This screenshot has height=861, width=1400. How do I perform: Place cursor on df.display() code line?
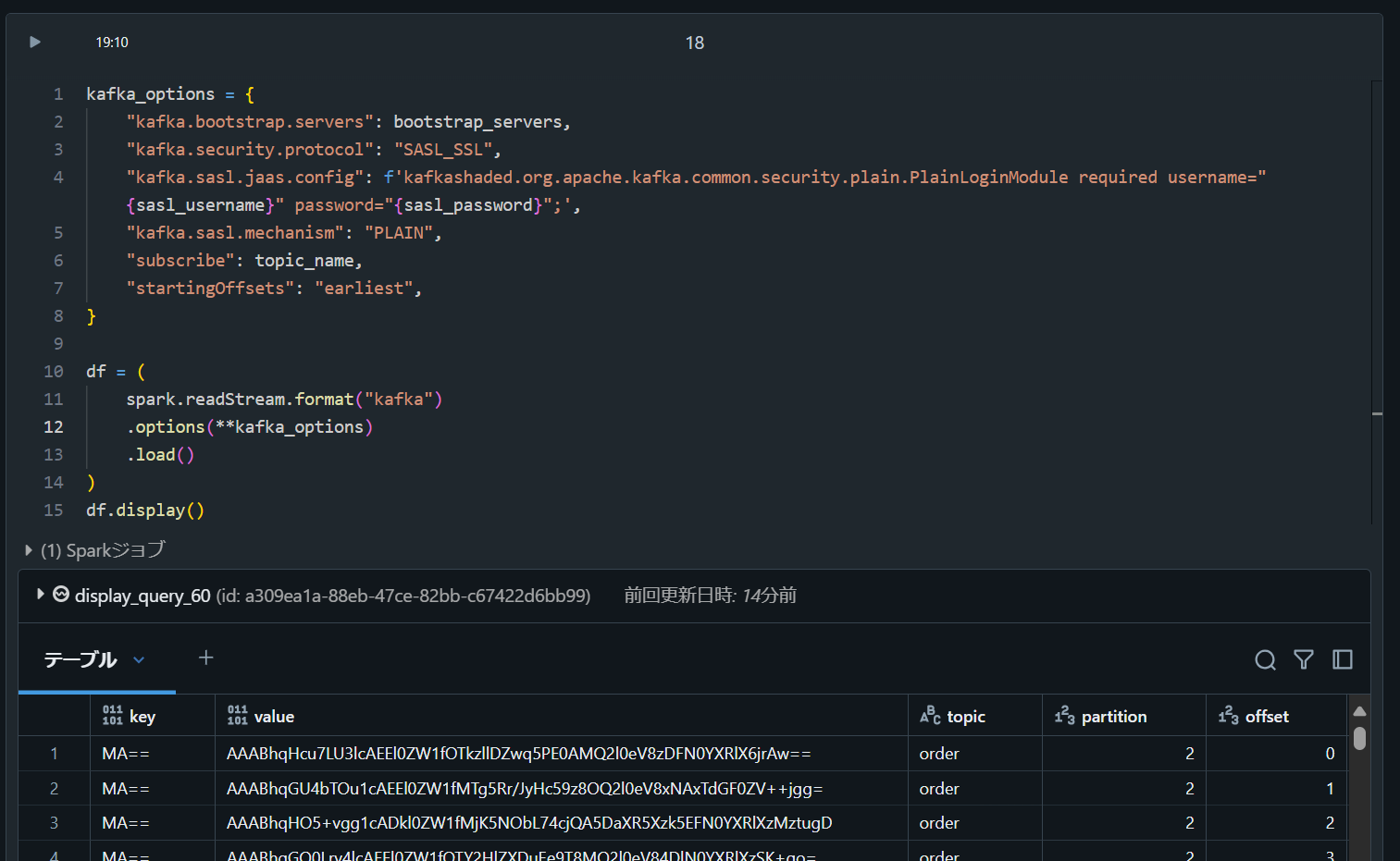click(x=145, y=510)
